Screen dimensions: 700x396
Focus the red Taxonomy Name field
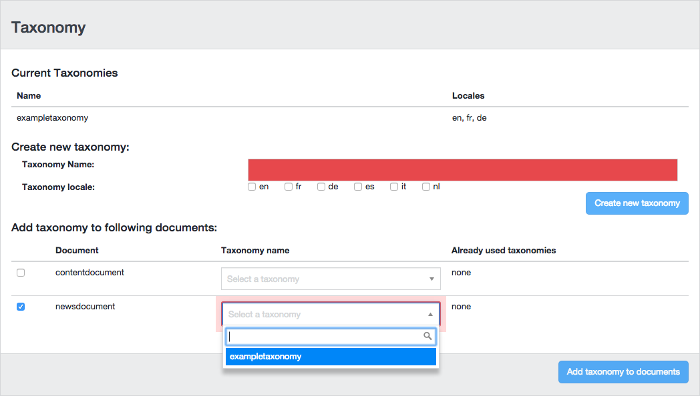click(462, 170)
